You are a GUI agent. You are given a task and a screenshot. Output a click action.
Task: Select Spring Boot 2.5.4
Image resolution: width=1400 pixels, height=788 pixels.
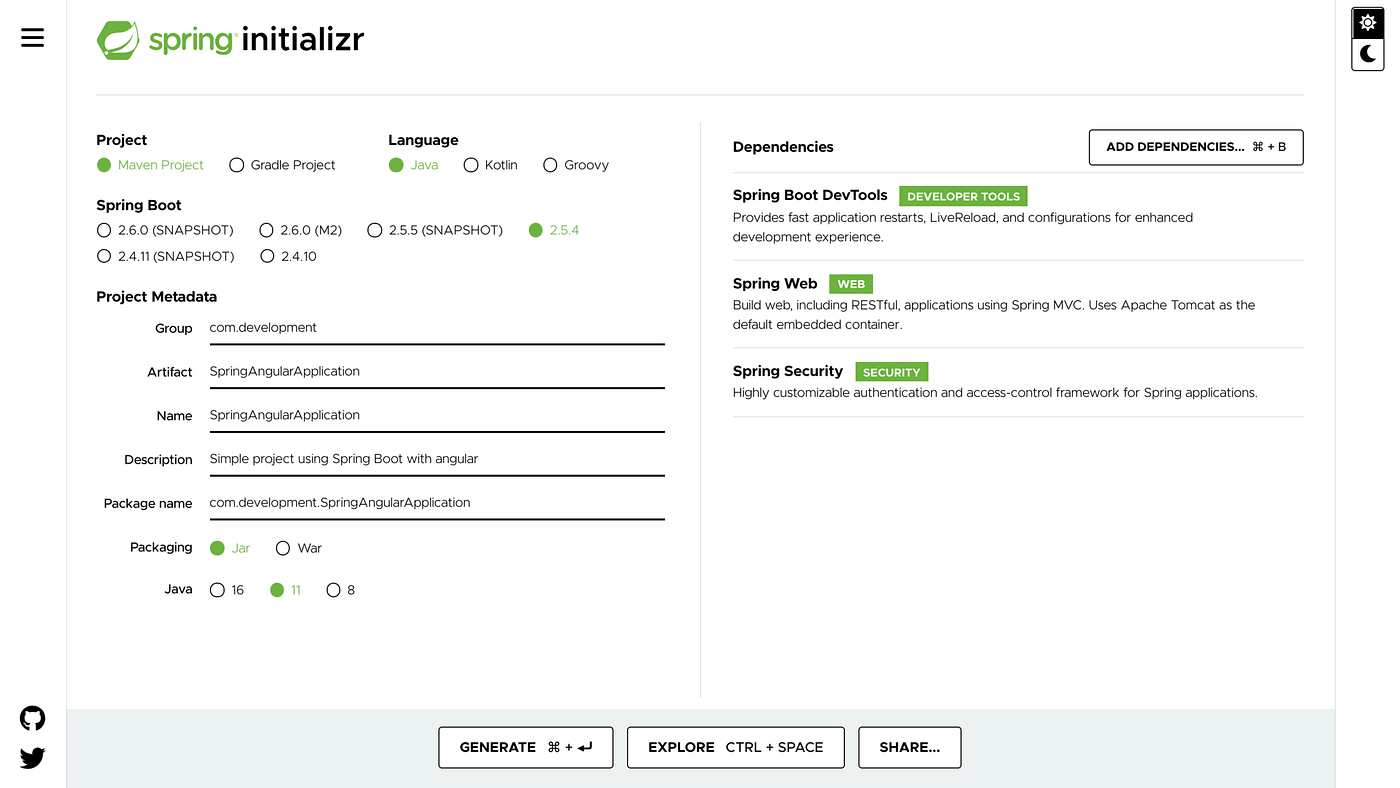pos(554,230)
